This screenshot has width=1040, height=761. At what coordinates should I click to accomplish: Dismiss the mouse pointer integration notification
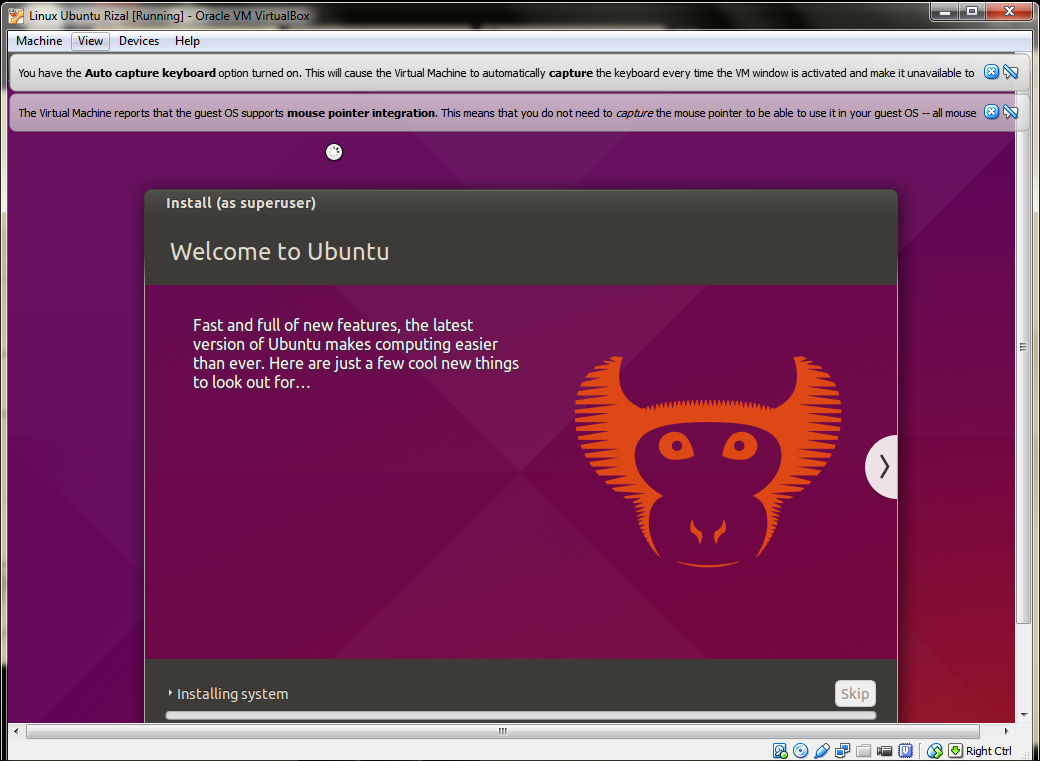point(991,112)
